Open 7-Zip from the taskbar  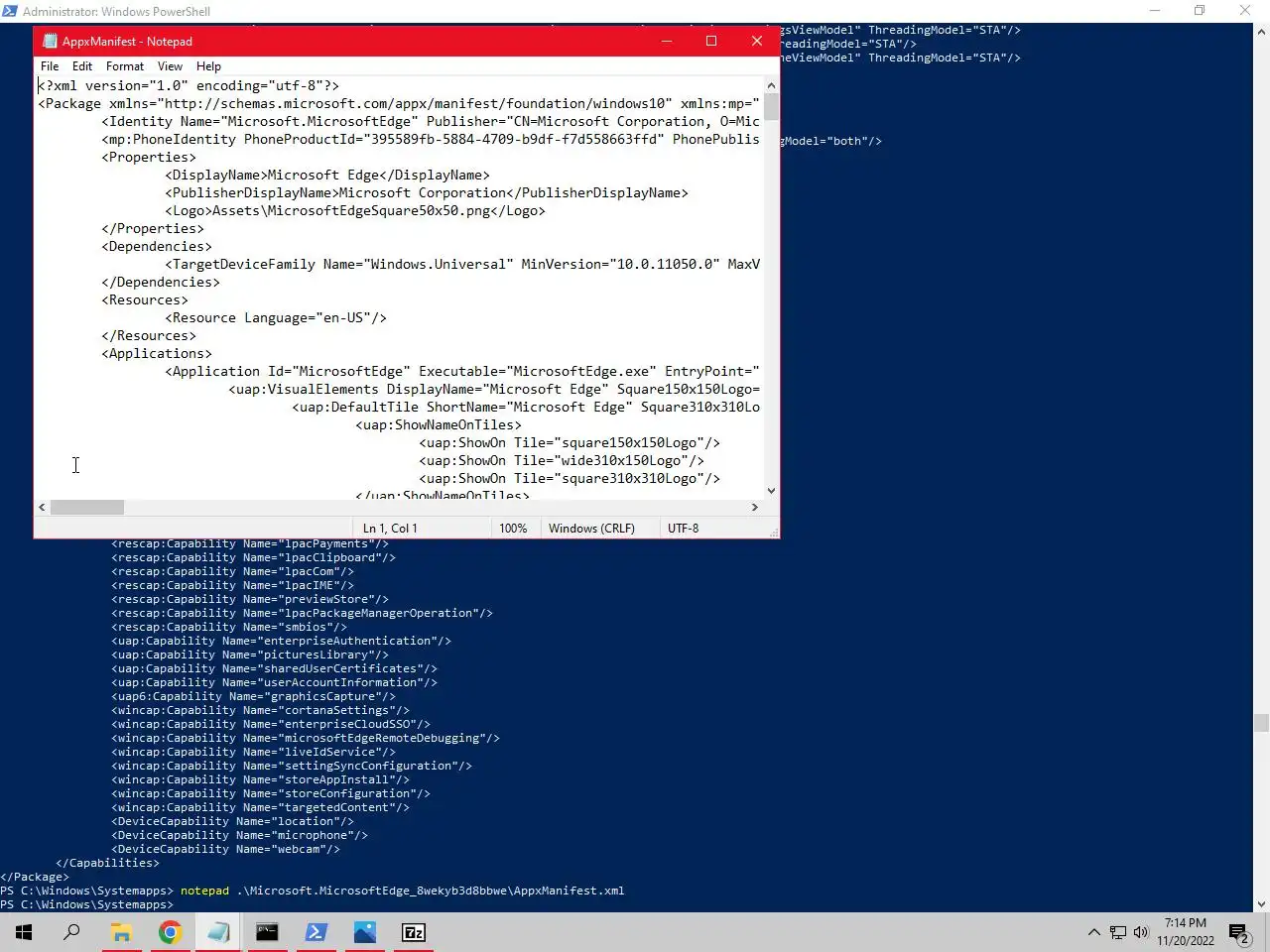[413, 932]
